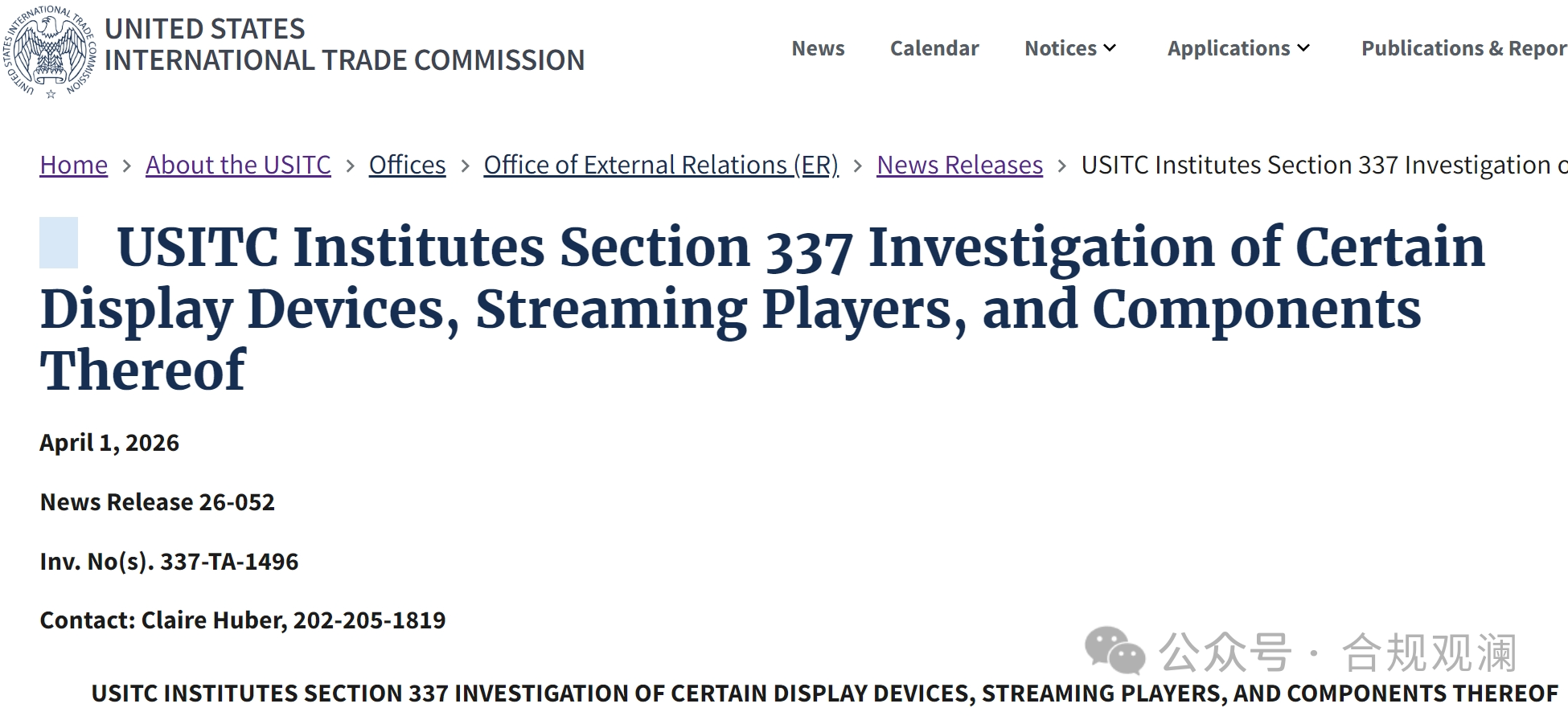The width and height of the screenshot is (1568, 716).
Task: Click the WeChat logo in the watermark
Action: tap(1114, 649)
